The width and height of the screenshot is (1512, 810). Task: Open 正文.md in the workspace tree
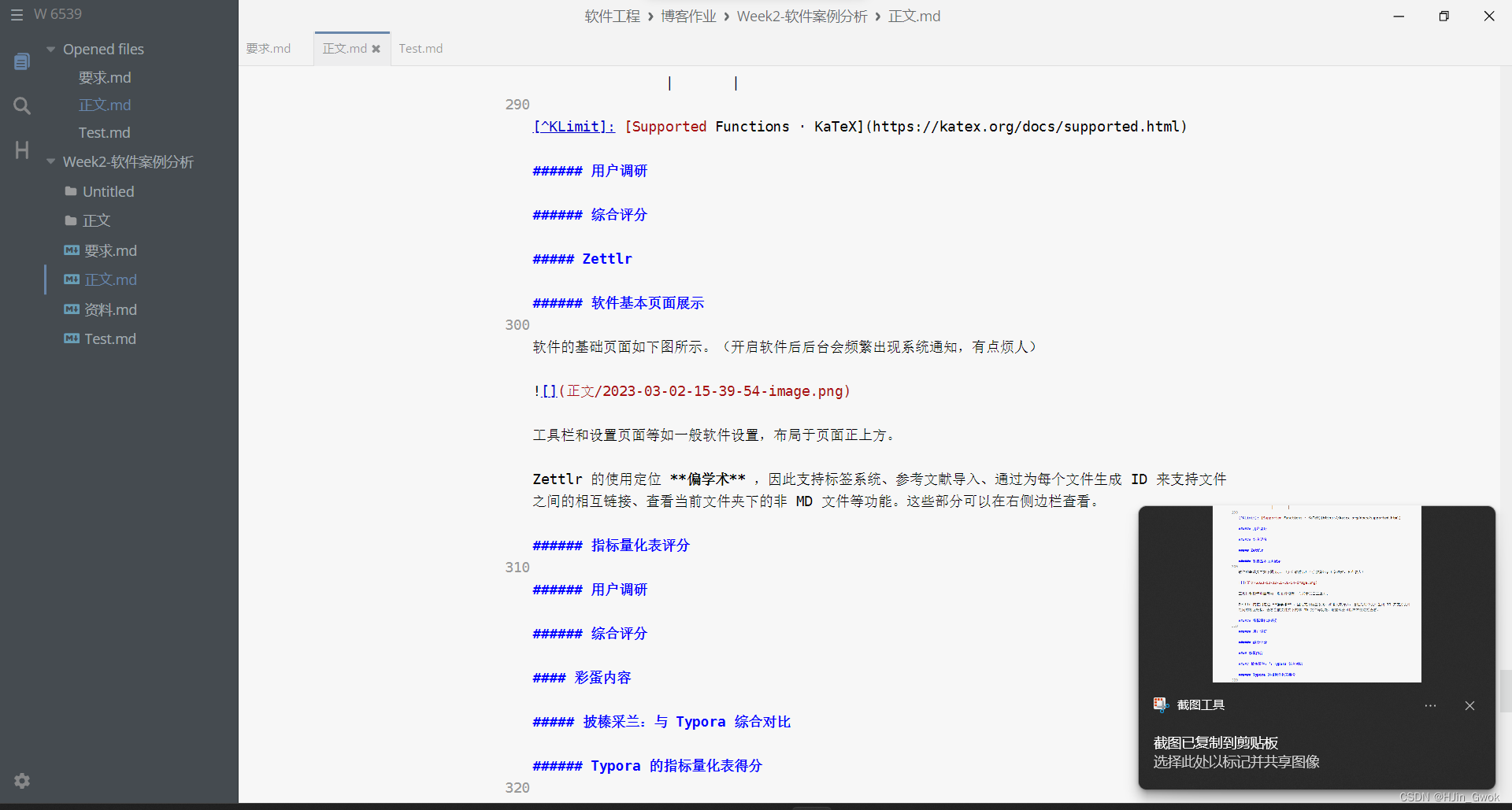(111, 279)
